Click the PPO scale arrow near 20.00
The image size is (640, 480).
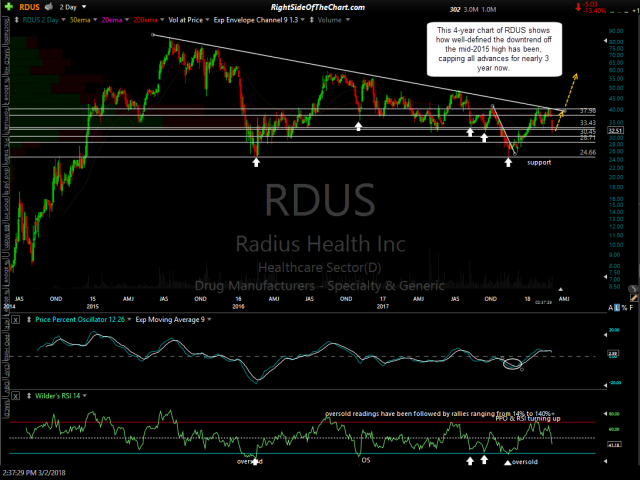[606, 335]
